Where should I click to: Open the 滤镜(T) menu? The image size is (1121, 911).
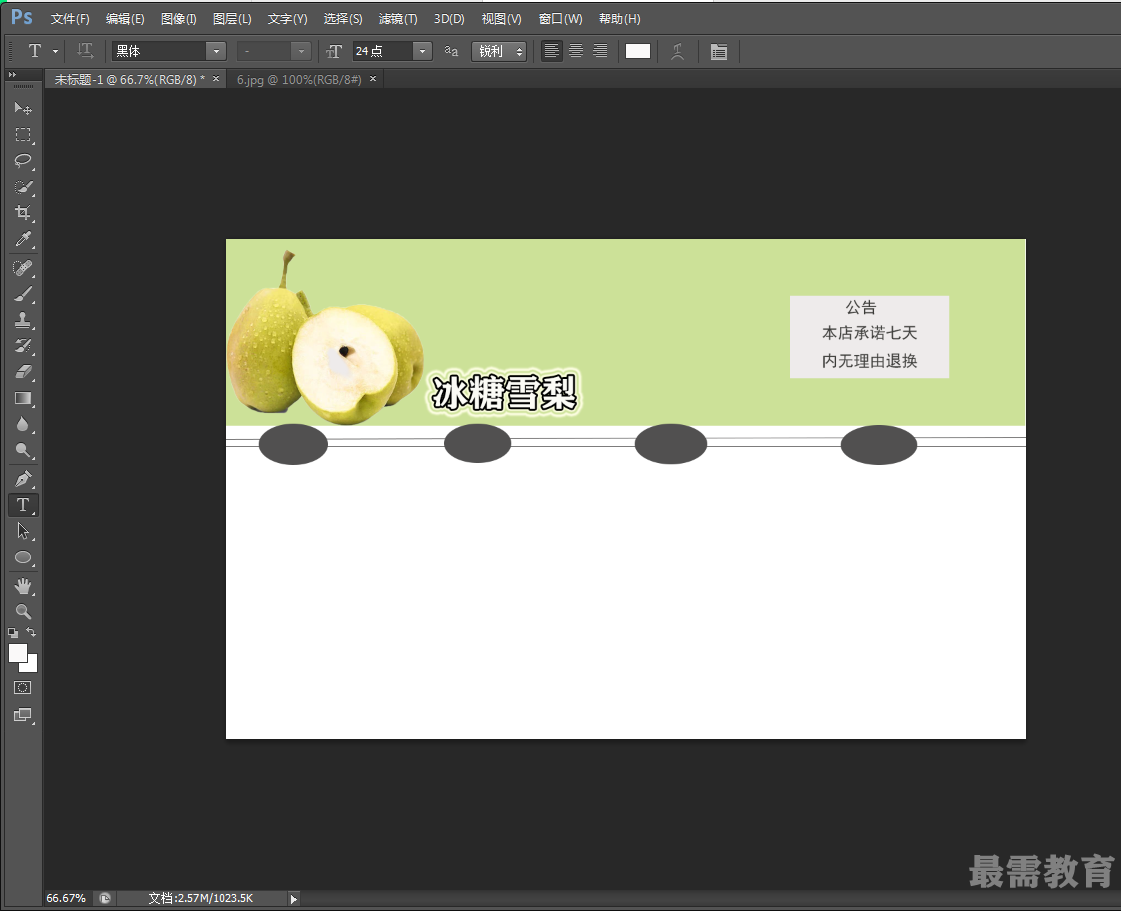point(397,19)
